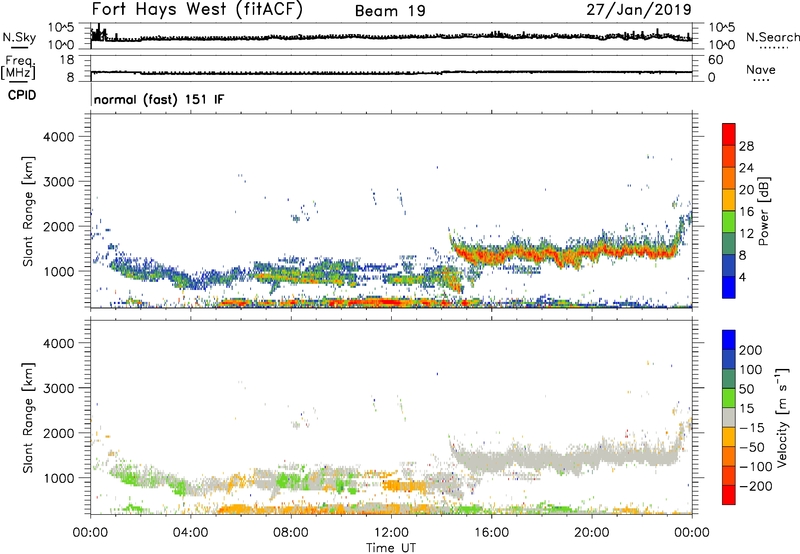Select the "Freq. [MHz]" axis label
This screenshot has width=800, height=554.
pos(18,67)
